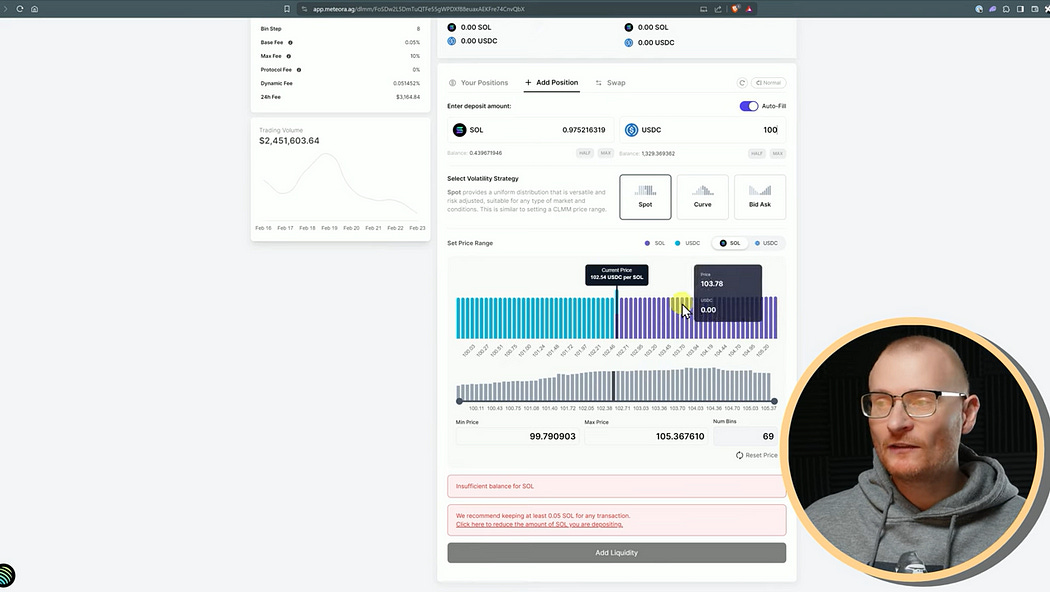This screenshot has width=1050, height=592.
Task: Reload the page with the browser refresh icon
Action: 19,9
